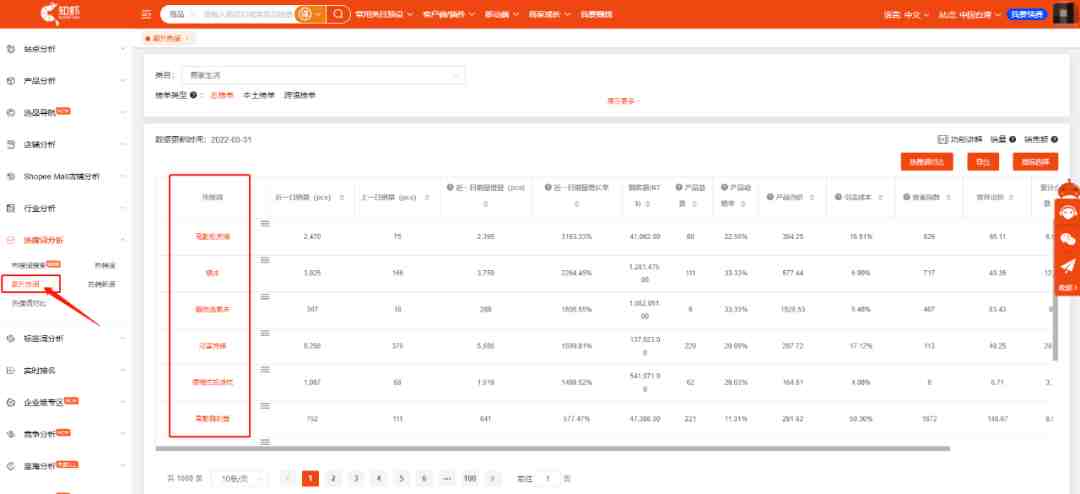Click sort icon on 上一日销量 (pcs) column
Viewport: 1080px width, 494px height.
[x=428, y=198]
